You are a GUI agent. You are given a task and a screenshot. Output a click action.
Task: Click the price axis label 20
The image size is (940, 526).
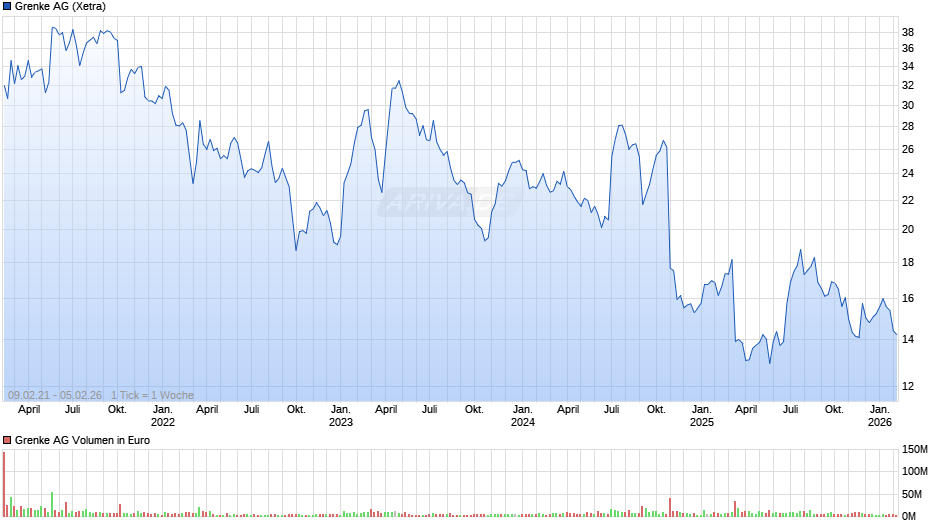(x=908, y=230)
